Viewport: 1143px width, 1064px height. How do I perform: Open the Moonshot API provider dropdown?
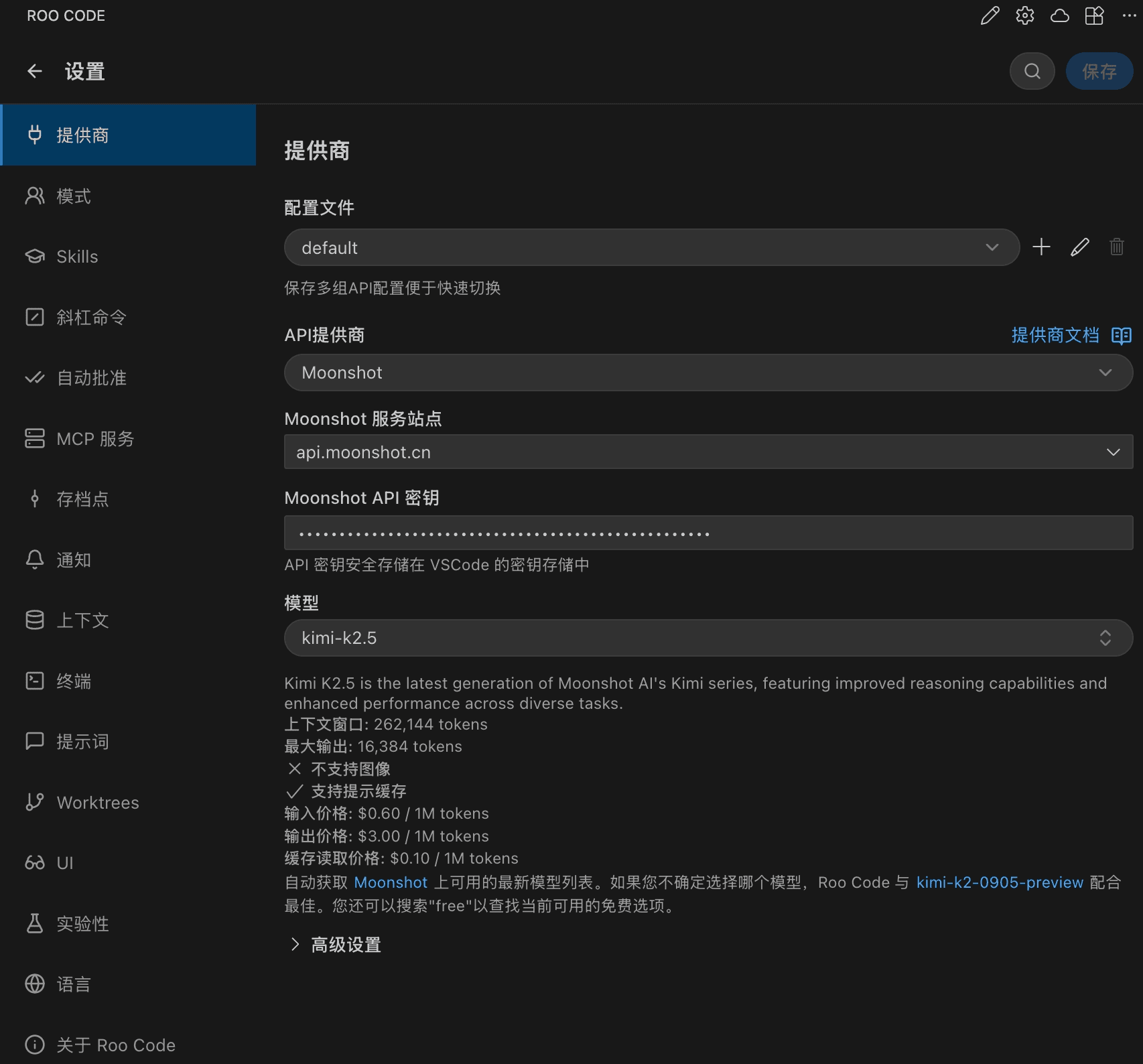coord(708,373)
